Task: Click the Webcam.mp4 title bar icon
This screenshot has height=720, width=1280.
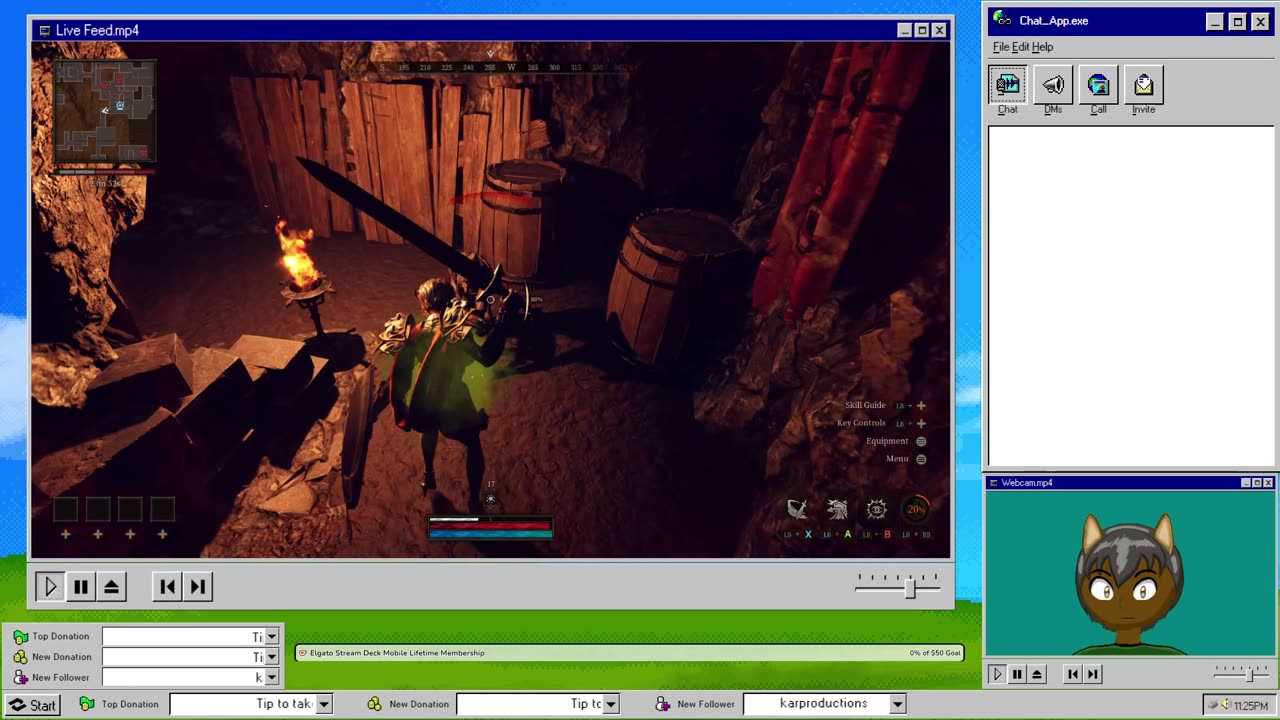Action: point(994,483)
